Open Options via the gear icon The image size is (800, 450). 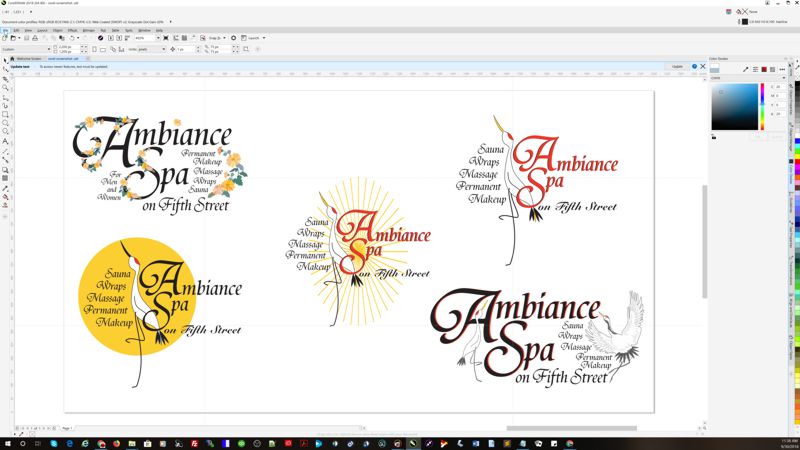tap(233, 38)
